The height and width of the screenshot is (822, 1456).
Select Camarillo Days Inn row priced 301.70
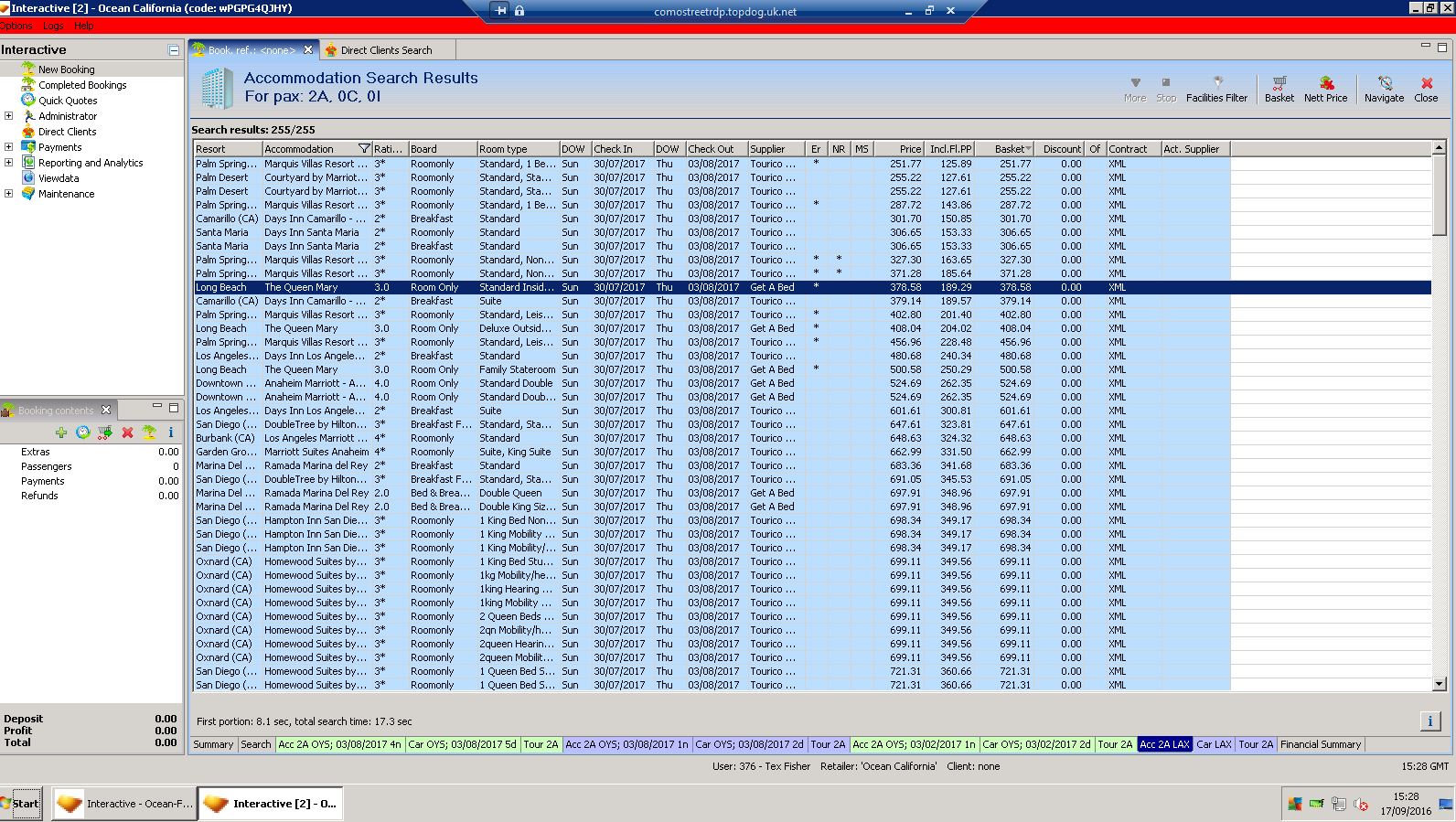pyautogui.click(x=812, y=219)
